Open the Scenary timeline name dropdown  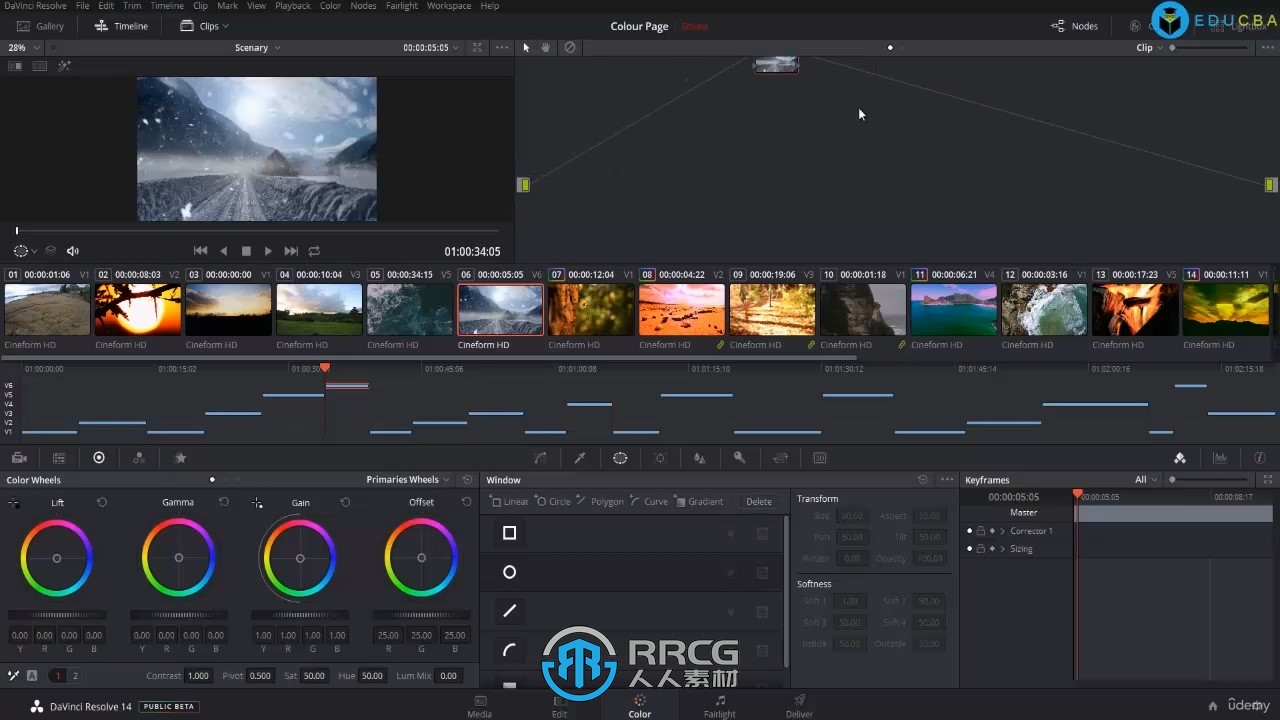(257, 48)
